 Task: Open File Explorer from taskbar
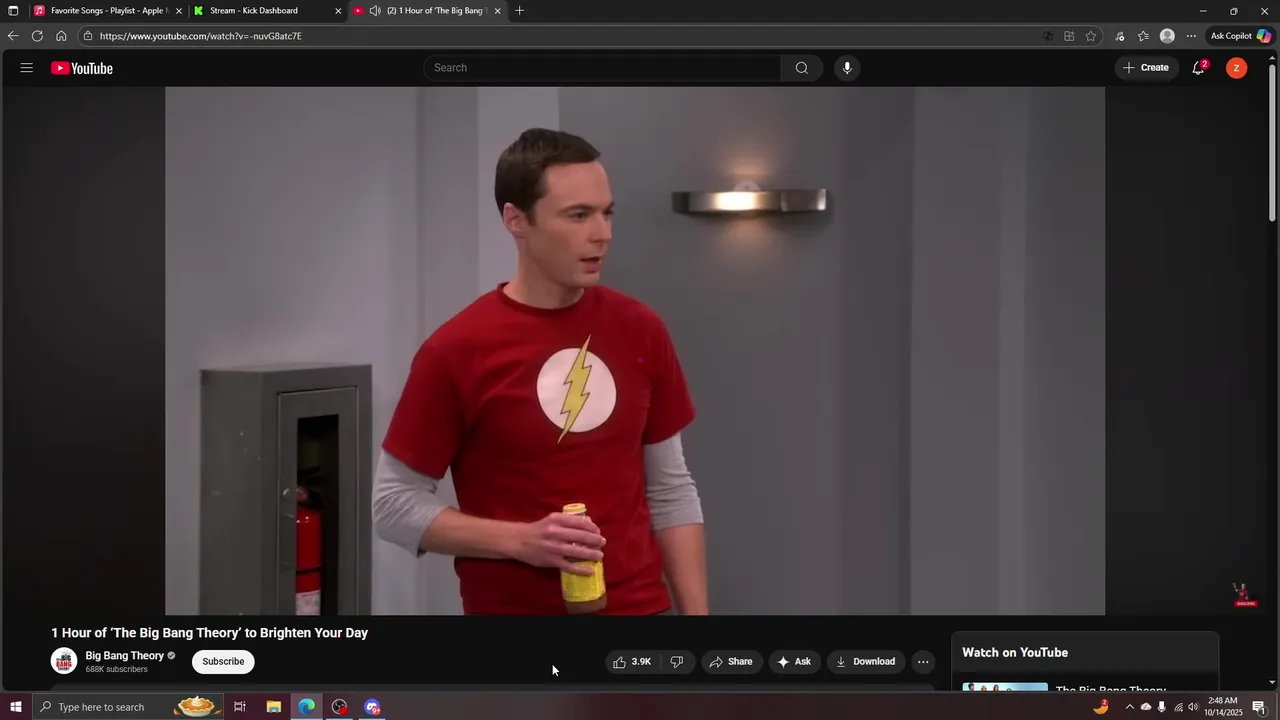(x=273, y=707)
